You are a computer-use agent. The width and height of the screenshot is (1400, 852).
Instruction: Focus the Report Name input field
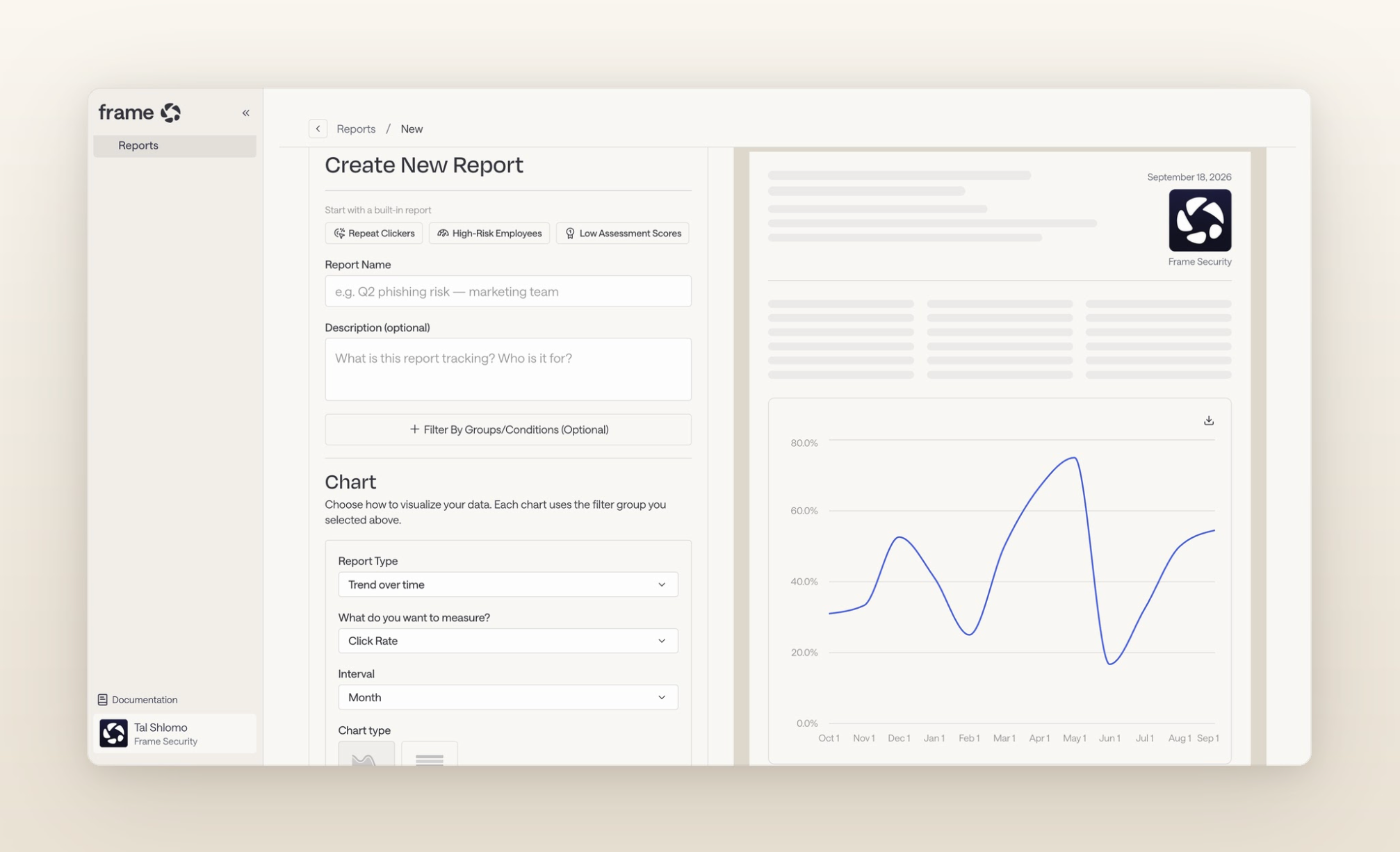[508, 291]
